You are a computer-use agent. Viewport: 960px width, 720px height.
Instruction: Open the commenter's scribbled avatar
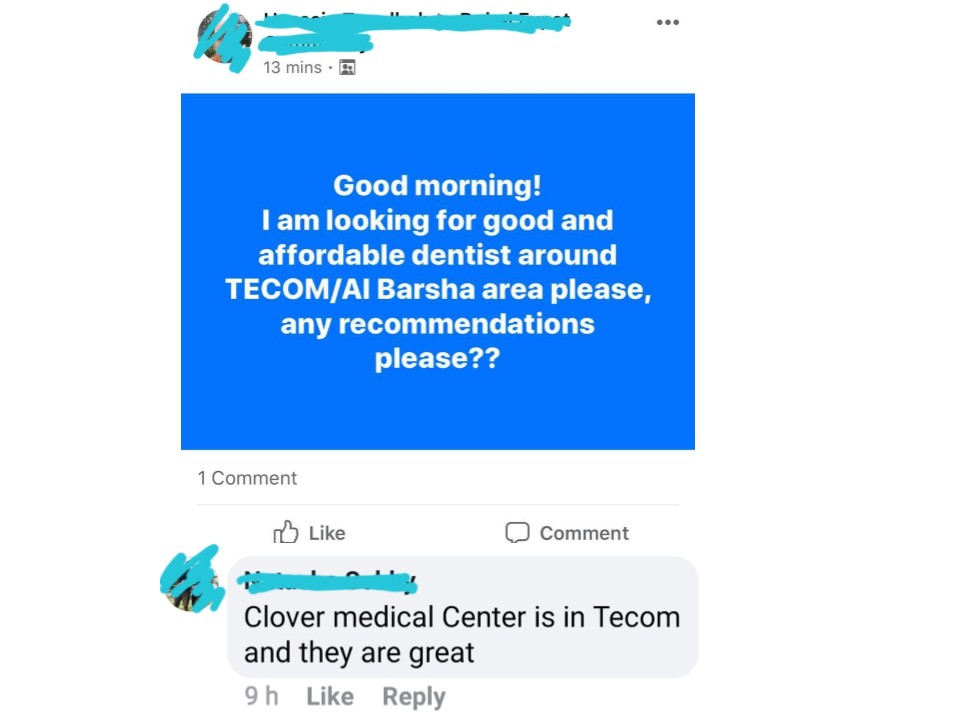click(x=192, y=579)
